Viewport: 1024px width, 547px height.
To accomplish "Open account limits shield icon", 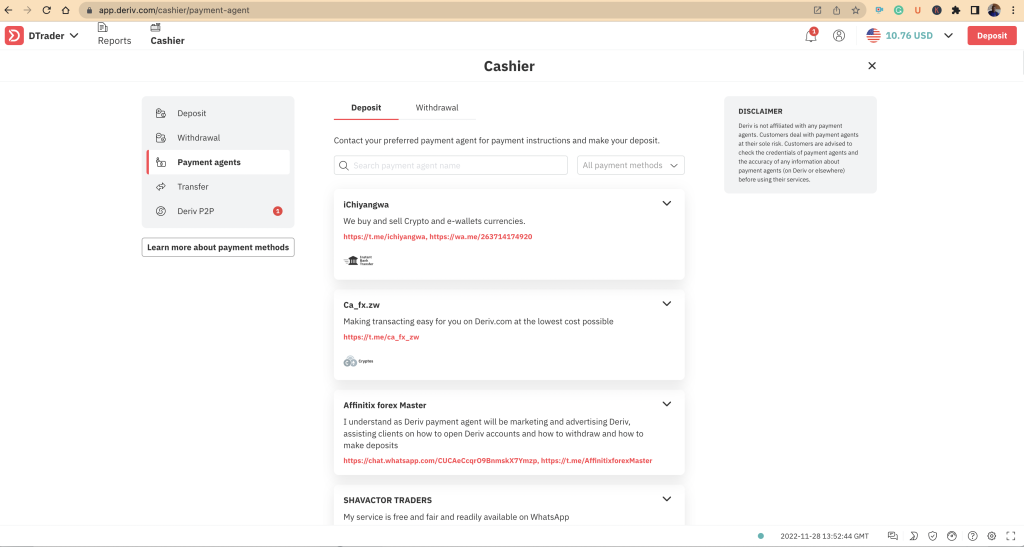I will [x=933, y=536].
